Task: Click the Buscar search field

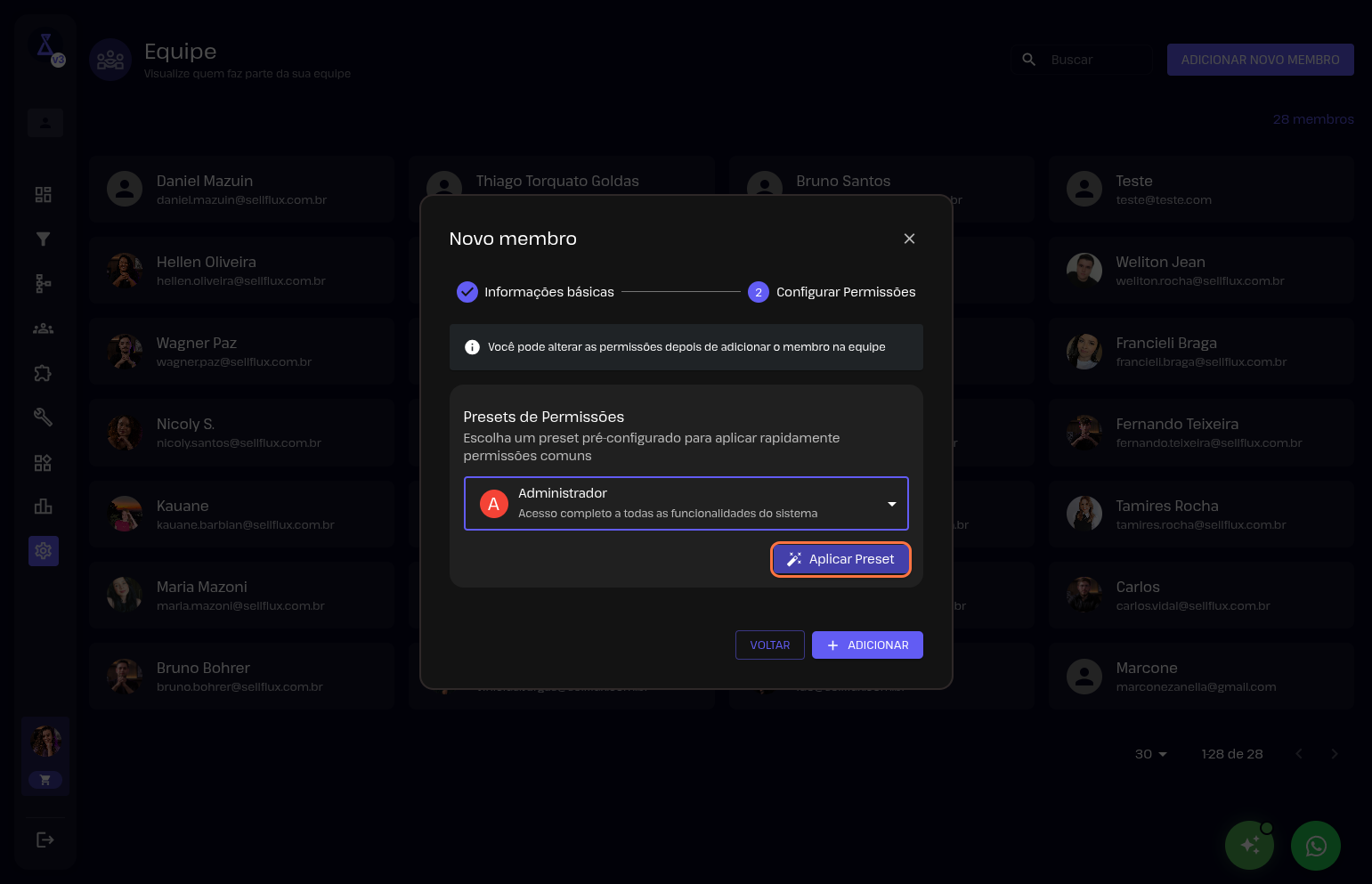Action: click(1097, 60)
